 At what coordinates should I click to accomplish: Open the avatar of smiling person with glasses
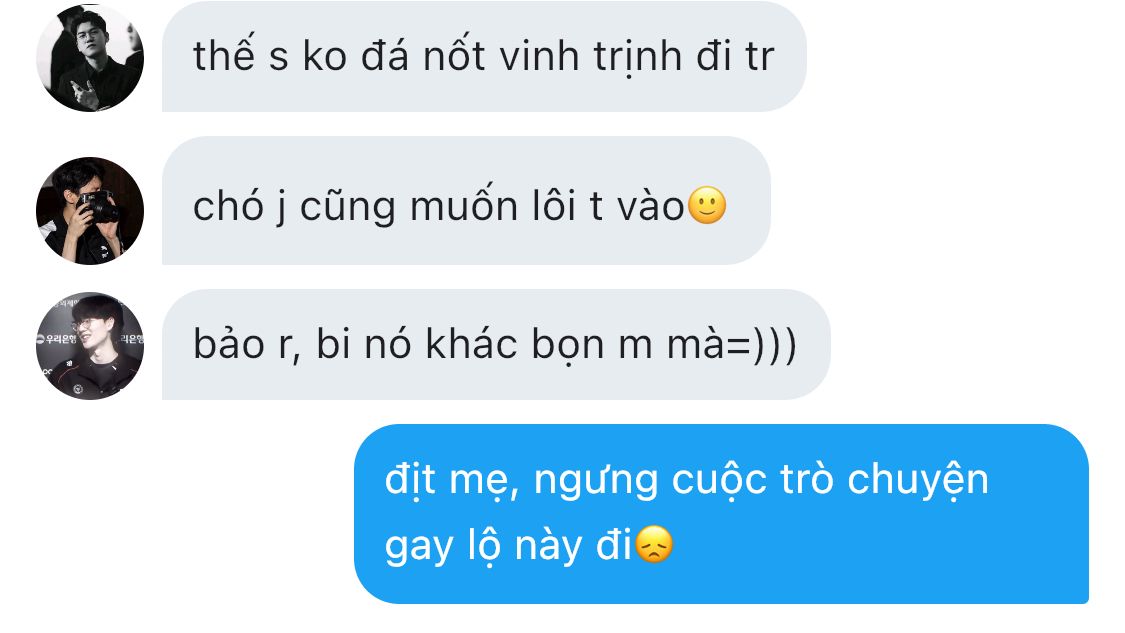coord(90,346)
